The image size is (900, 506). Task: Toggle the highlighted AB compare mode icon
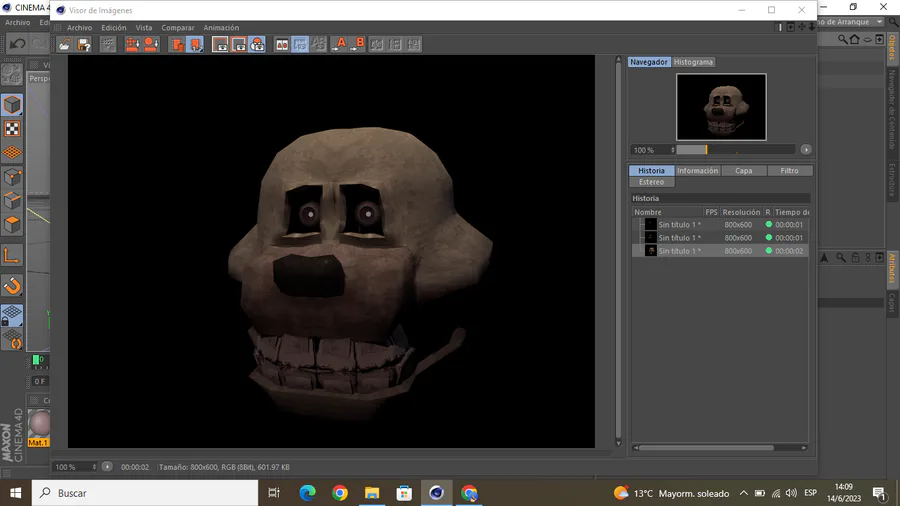tap(300, 44)
